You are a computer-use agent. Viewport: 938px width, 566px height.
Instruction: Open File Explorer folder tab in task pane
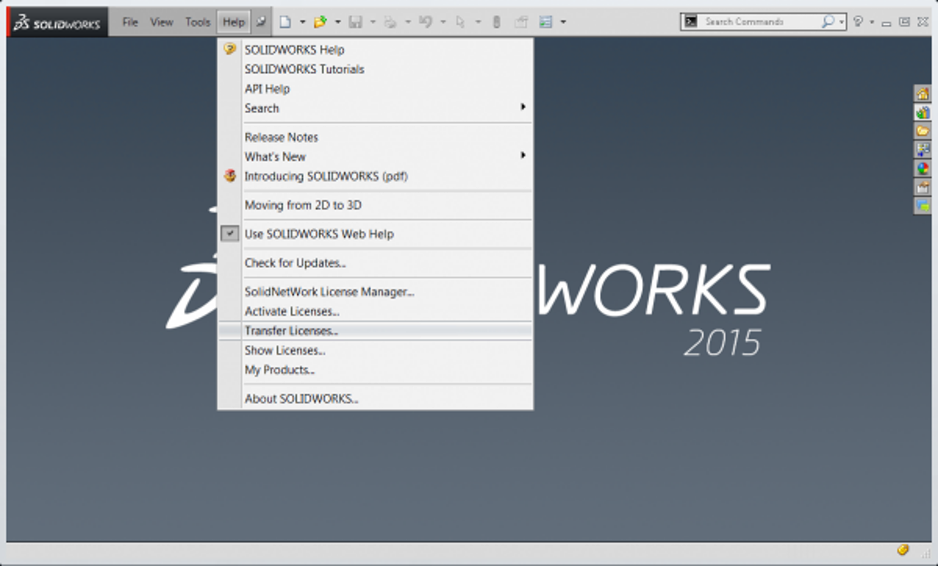tap(922, 130)
